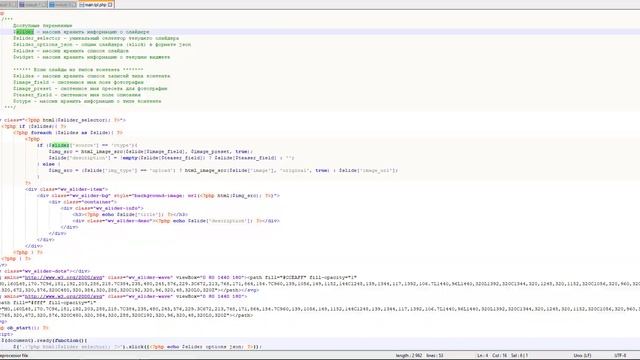640x360 pixels.
Task: Click the wv_slider-item div class line
Action: (x=67, y=189)
